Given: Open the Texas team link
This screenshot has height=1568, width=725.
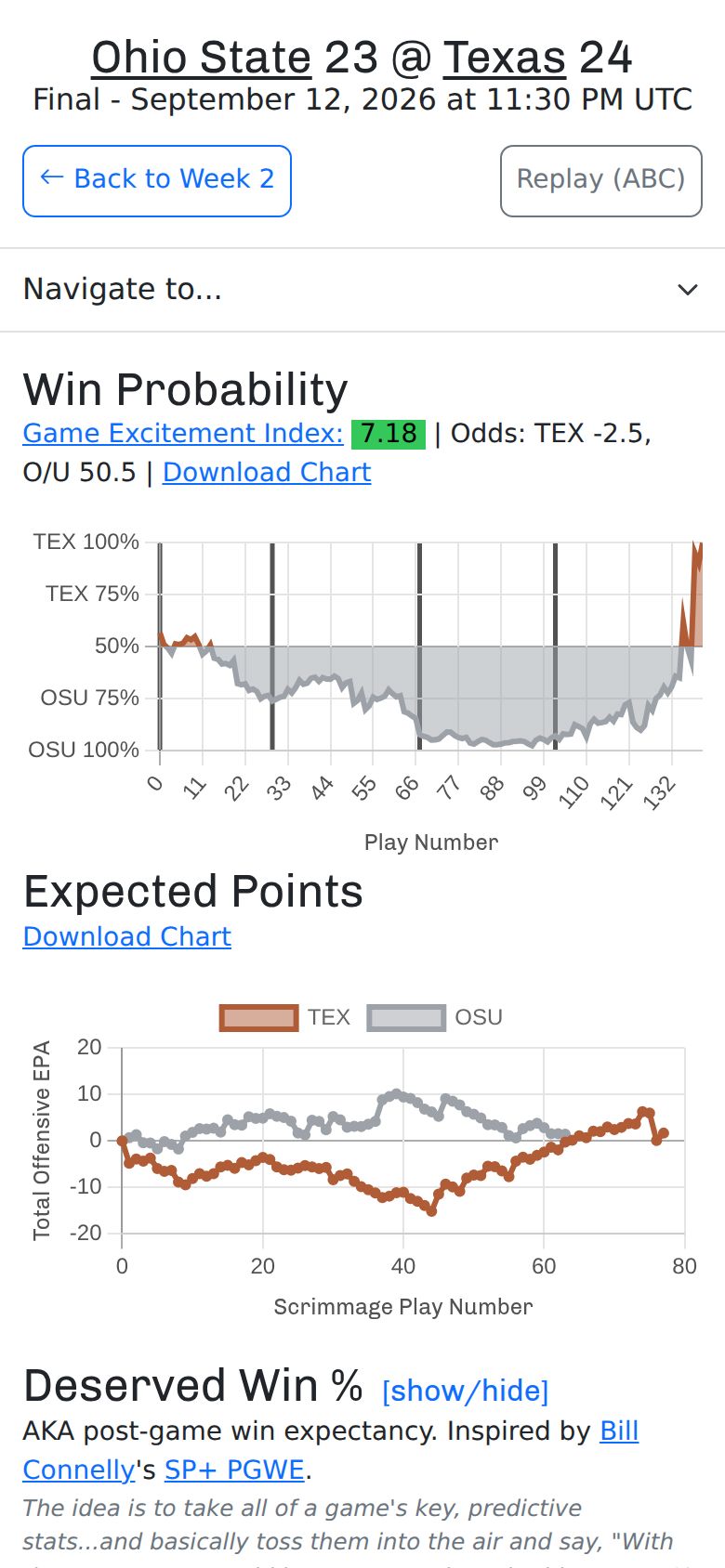Looking at the screenshot, I should coord(505,58).
